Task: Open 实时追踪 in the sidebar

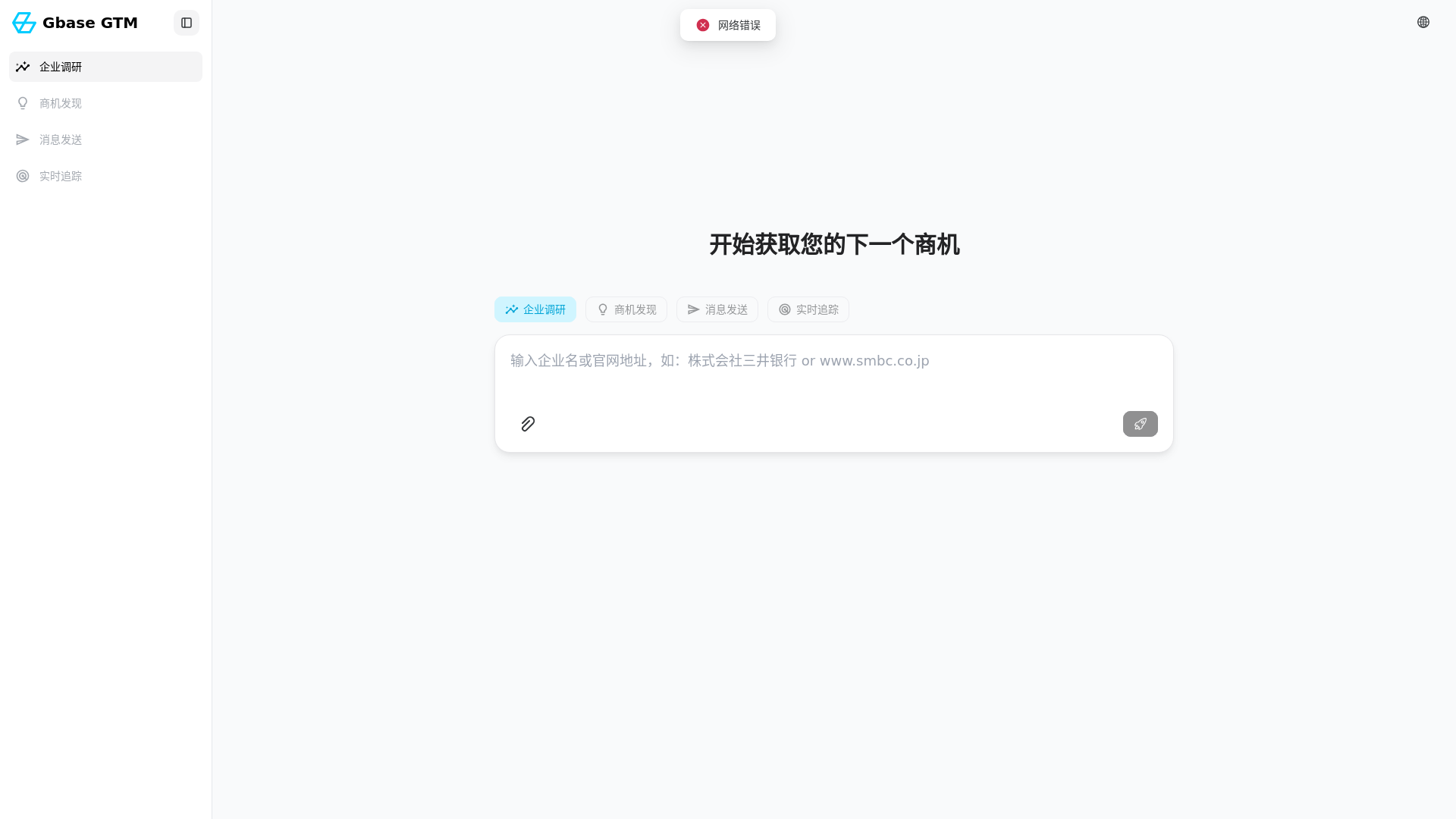Action: [x=105, y=176]
